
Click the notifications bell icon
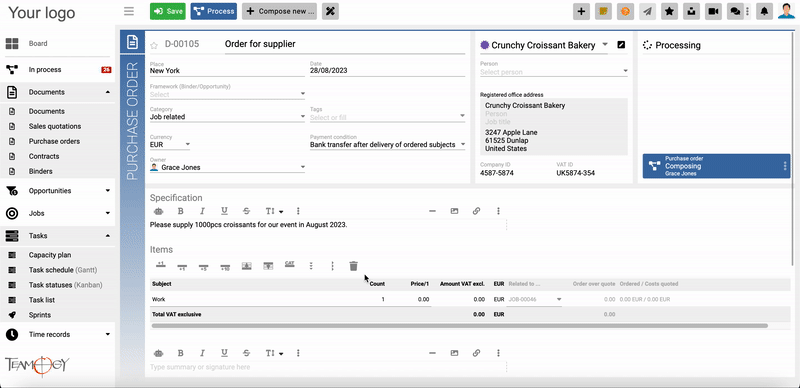(x=764, y=11)
